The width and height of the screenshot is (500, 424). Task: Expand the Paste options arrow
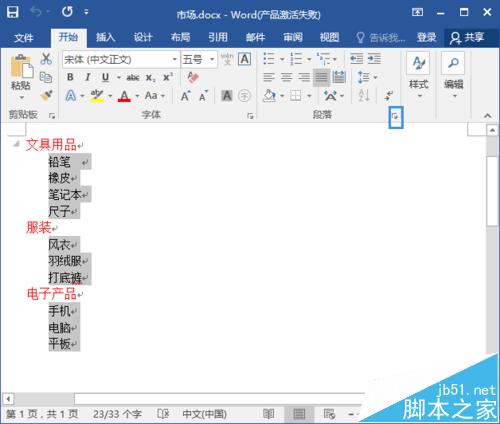pos(22,97)
